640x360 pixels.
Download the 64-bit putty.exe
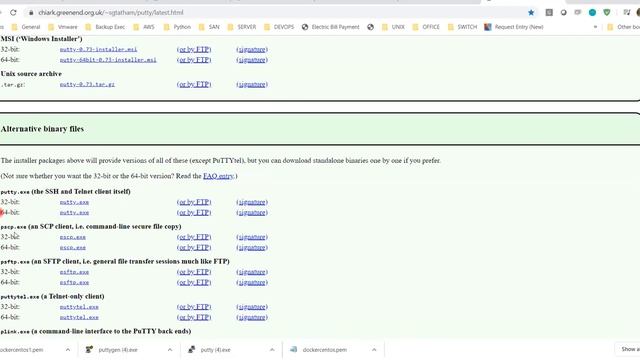coord(74,213)
